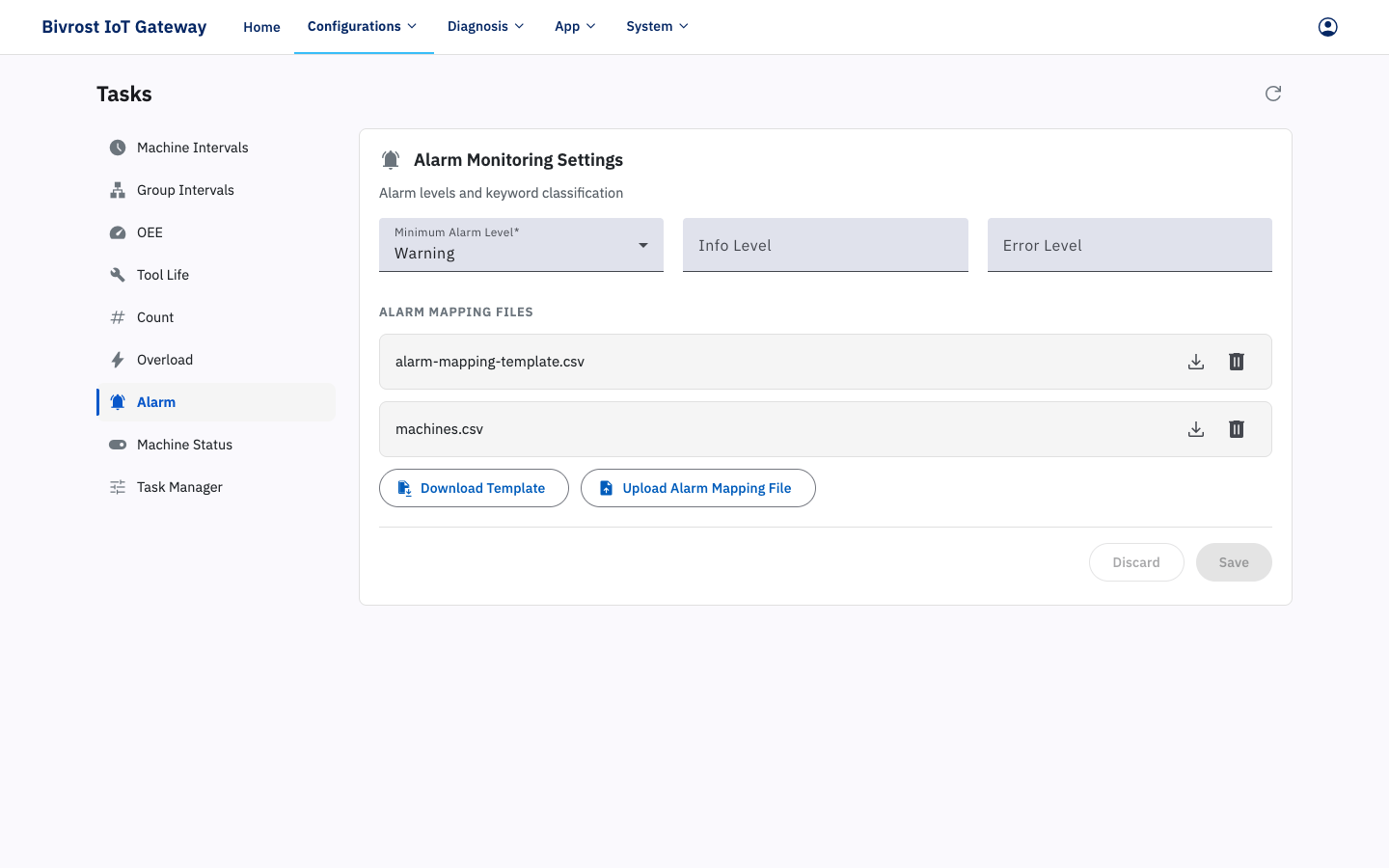Click Upload Alarm Mapping File button

[x=698, y=488]
